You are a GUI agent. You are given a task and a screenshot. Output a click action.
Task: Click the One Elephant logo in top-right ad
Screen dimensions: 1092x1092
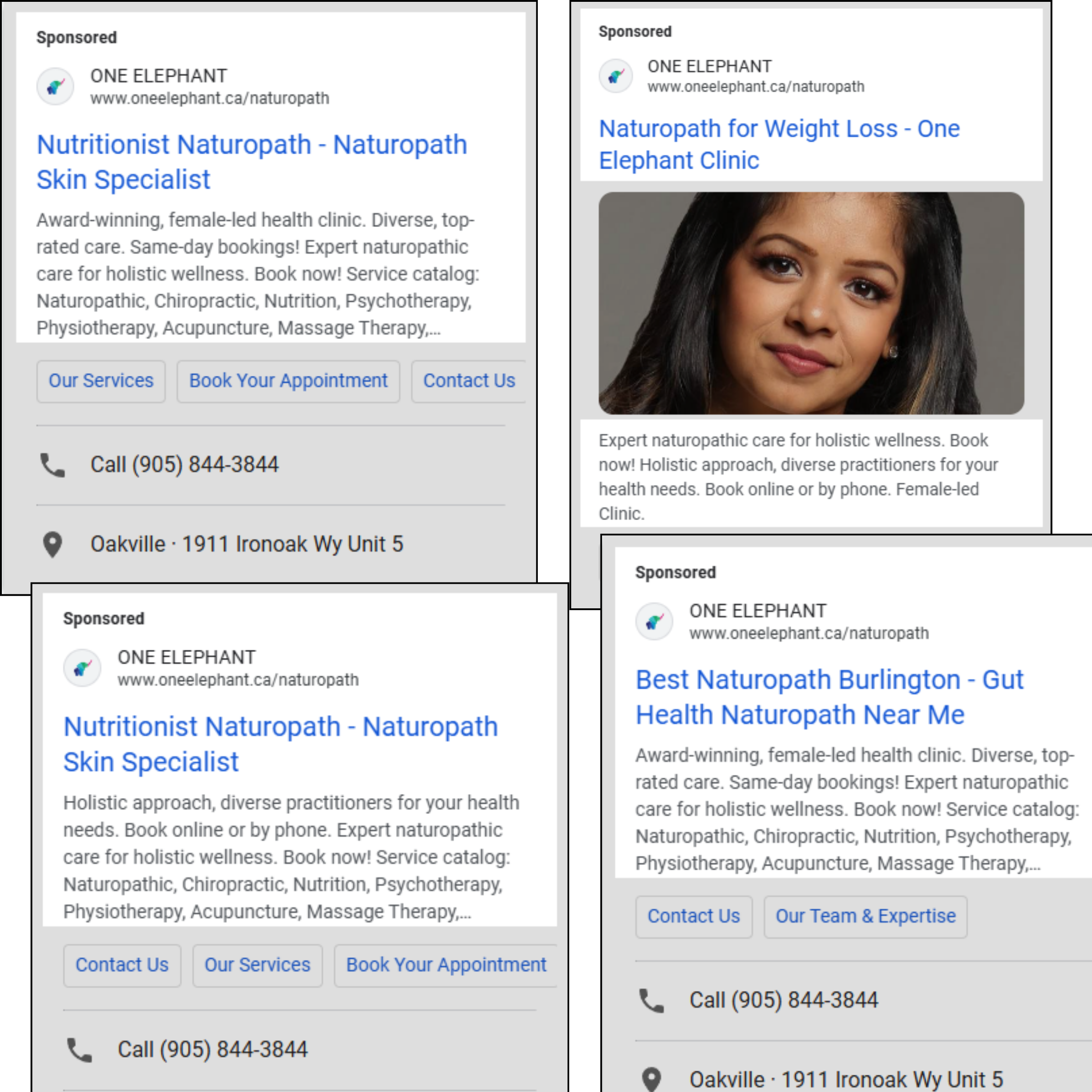(616, 76)
